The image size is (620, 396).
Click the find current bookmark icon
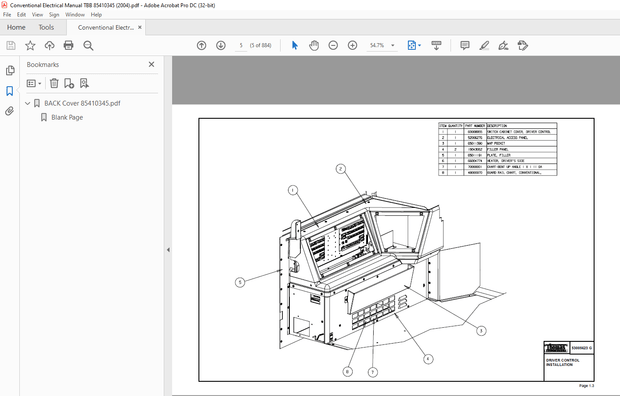84,83
